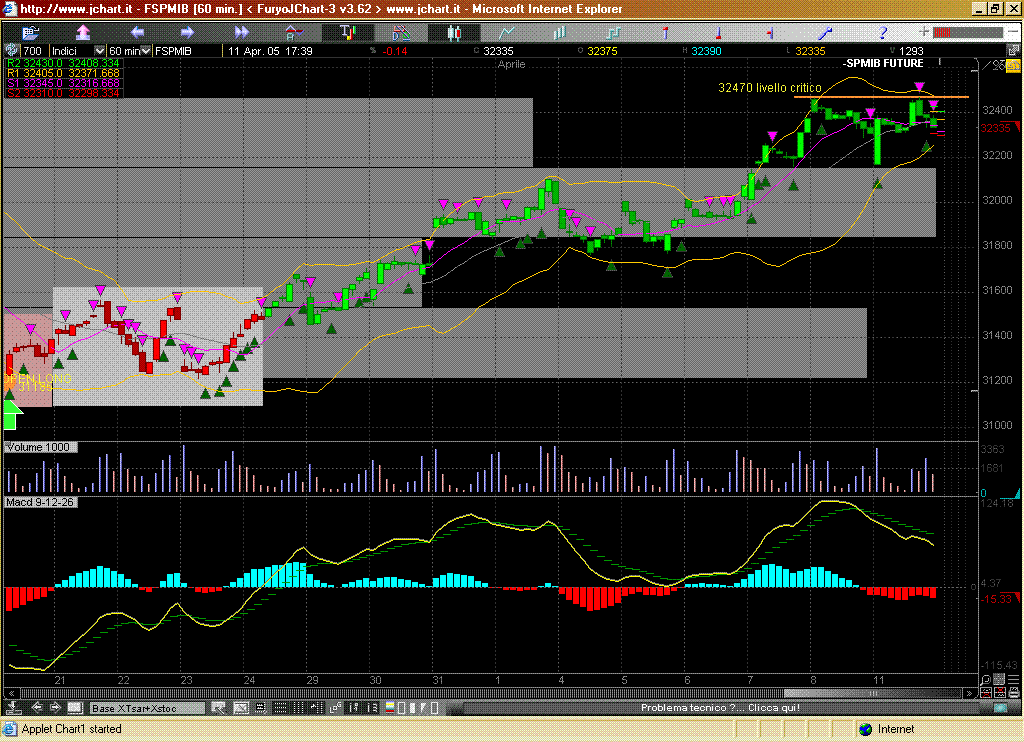Select the candlestick chart style icon
Image resolution: width=1024 pixels, height=742 pixels.
[x=455, y=32]
